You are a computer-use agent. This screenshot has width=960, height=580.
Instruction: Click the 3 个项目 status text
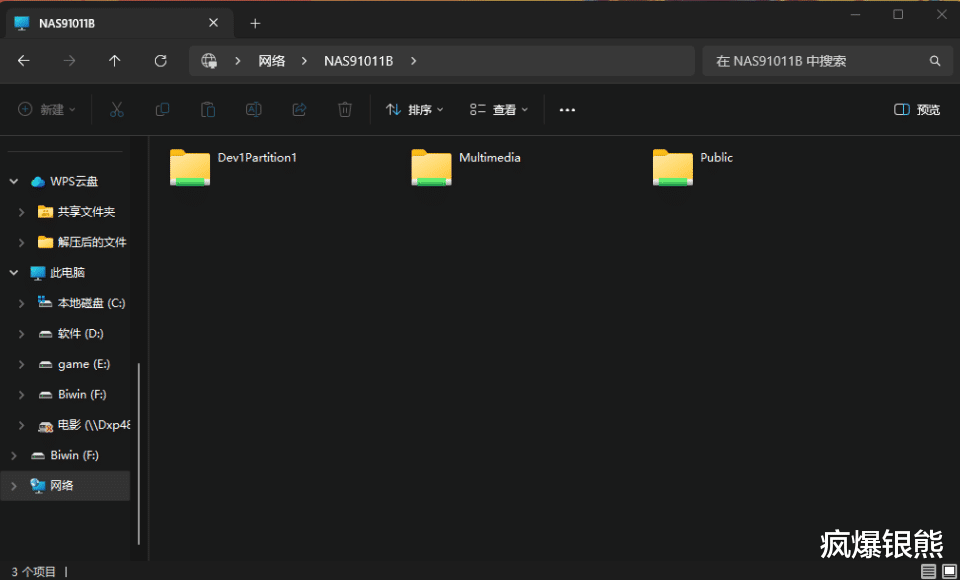point(33,572)
